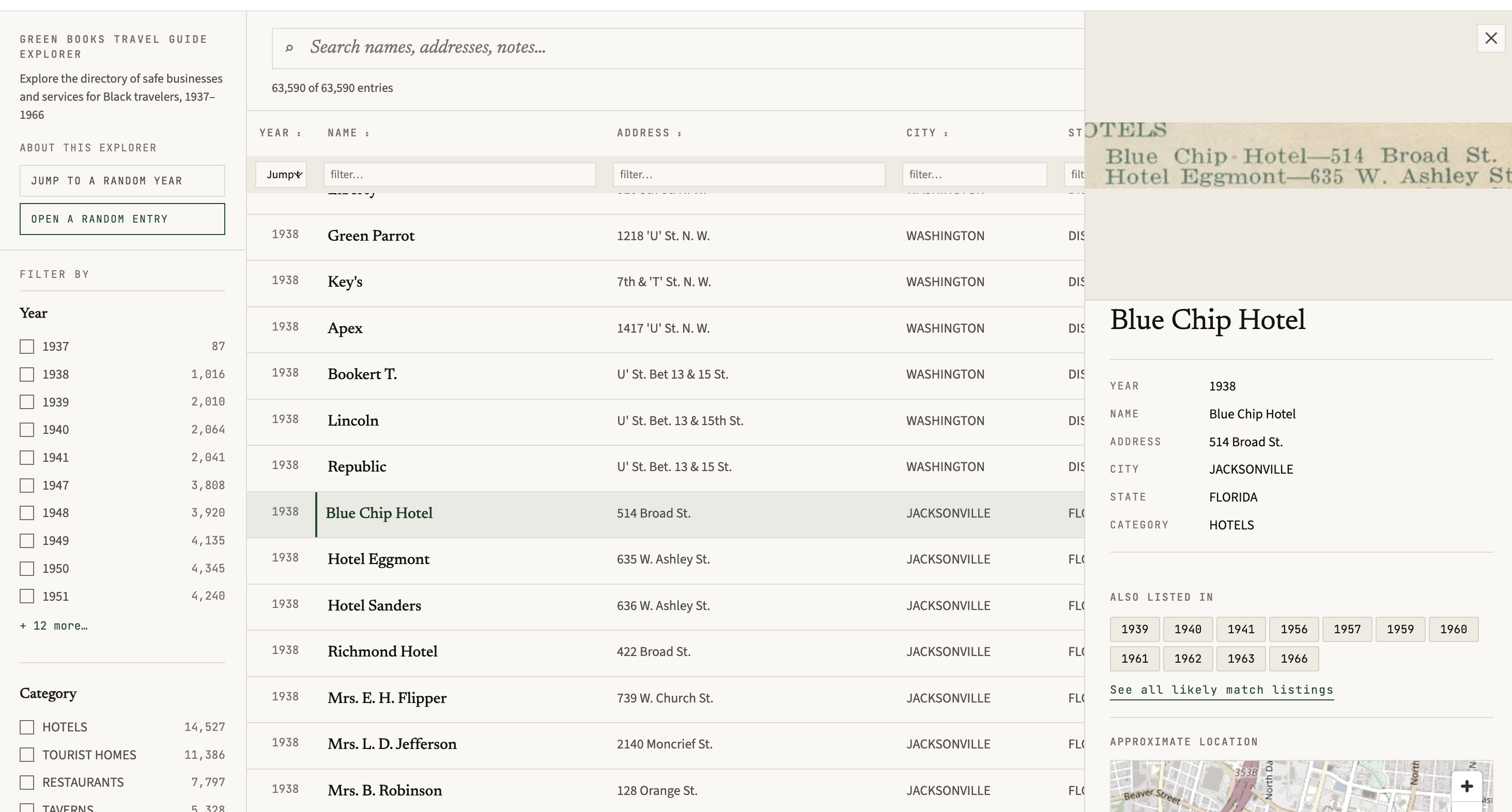Select the Richmond Hotel entry
The width and height of the screenshot is (1512, 812).
coord(665,652)
